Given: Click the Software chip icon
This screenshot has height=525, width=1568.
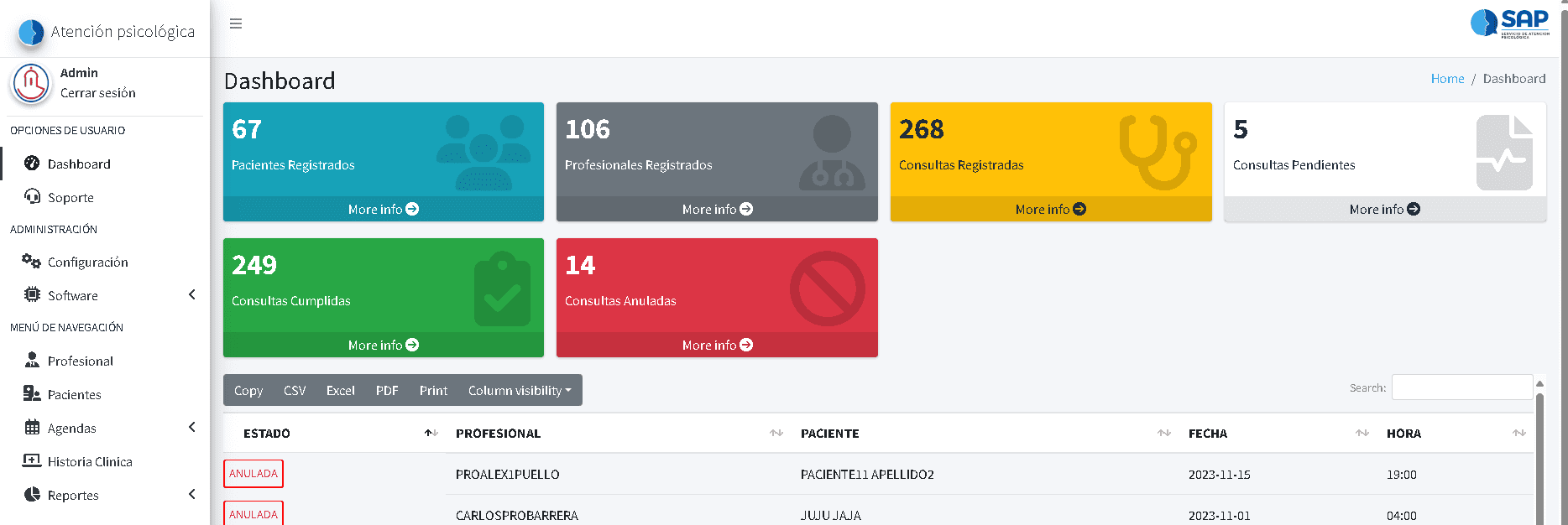Looking at the screenshot, I should point(32,294).
